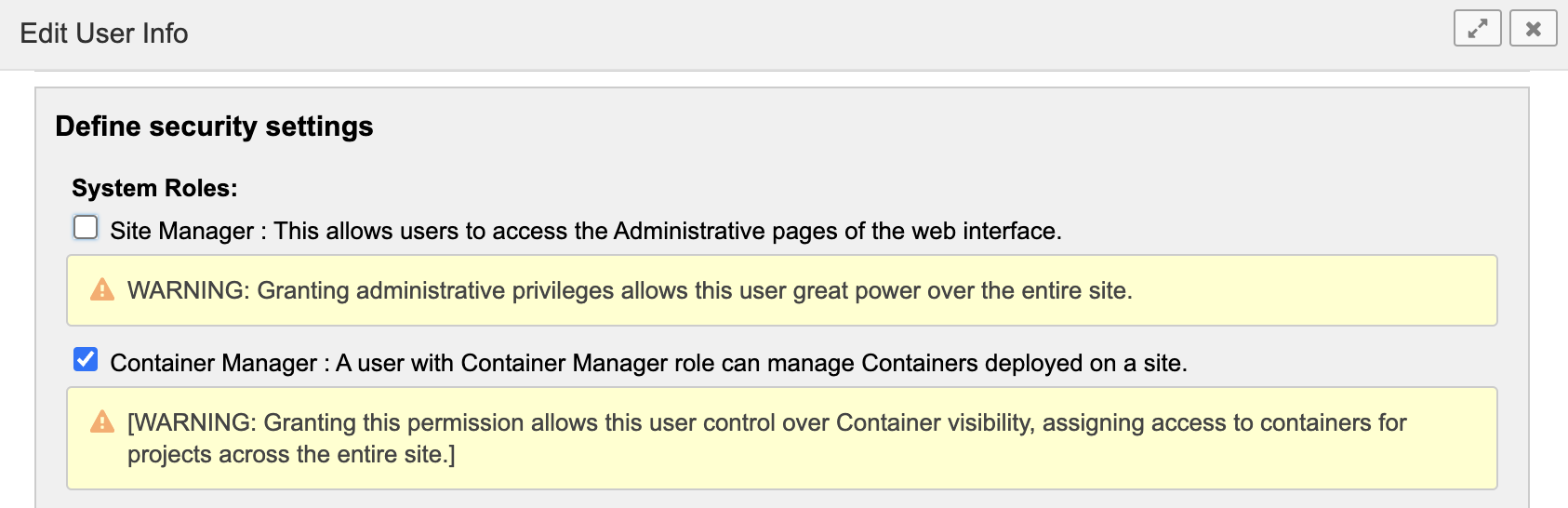Screen dimensions: 1568x508
Task: Click the administrative privileges warning triangle icon
Action: (x=102, y=290)
